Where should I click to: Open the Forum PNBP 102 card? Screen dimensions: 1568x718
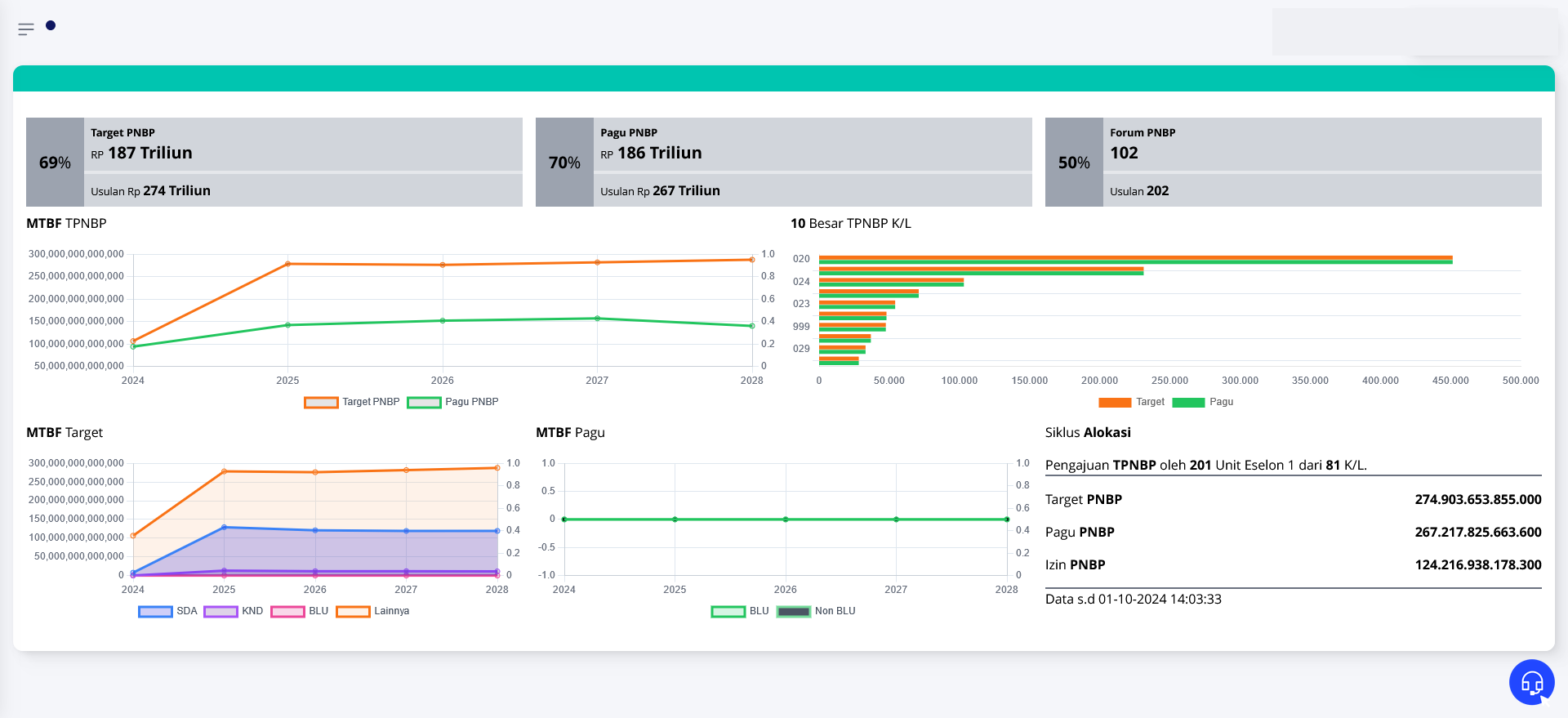tap(1293, 162)
